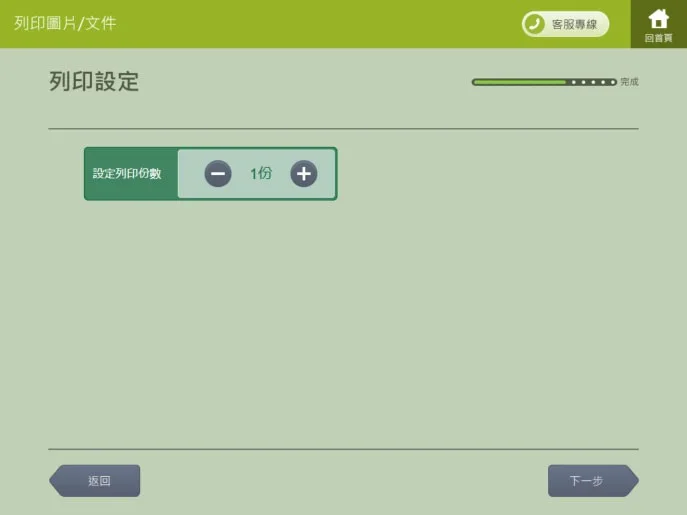This screenshot has width=687, height=515.
Task: Click the 列印圖片/文件 header title
Action: (65, 23)
